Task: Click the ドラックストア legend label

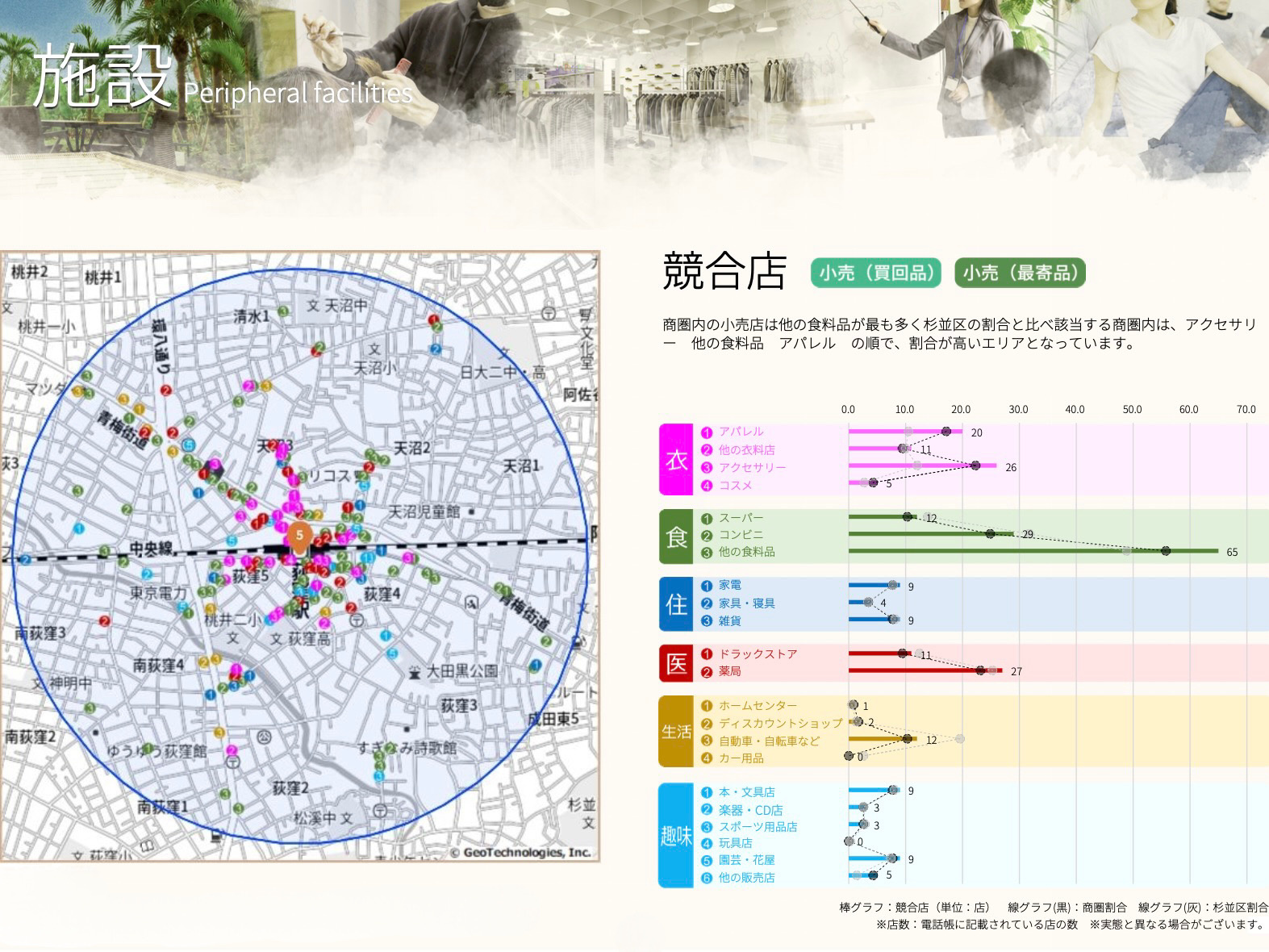Action: pyautogui.click(x=758, y=654)
